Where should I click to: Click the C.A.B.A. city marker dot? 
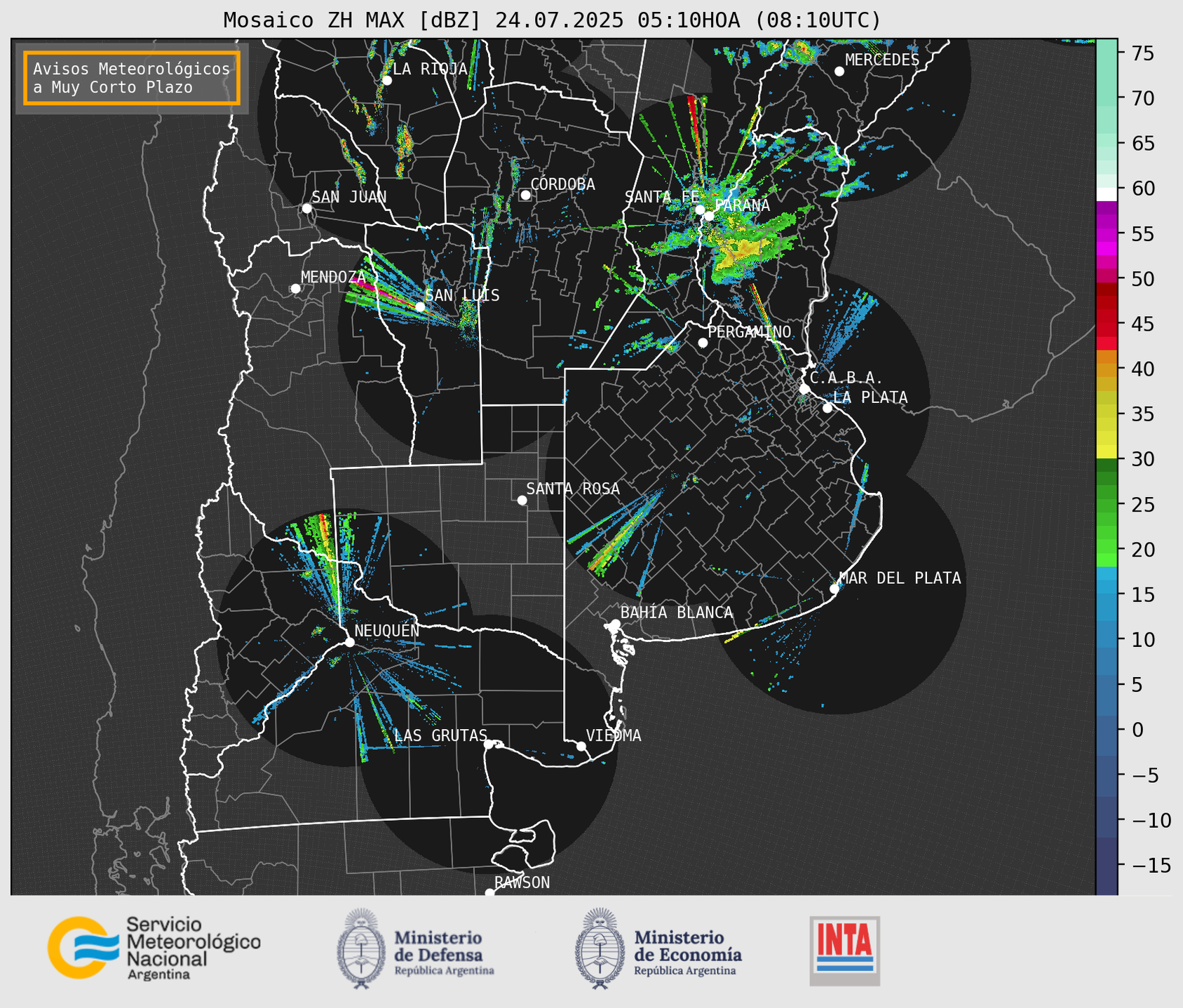(804, 389)
